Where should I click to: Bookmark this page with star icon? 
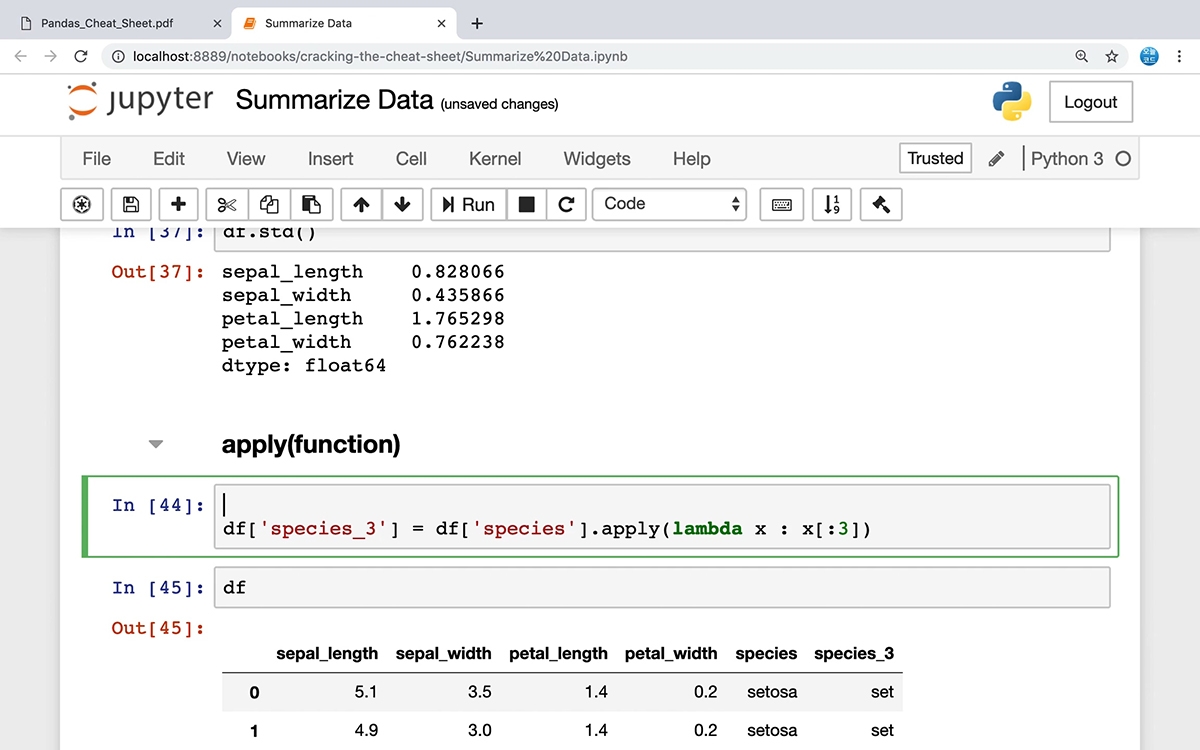(x=1111, y=56)
